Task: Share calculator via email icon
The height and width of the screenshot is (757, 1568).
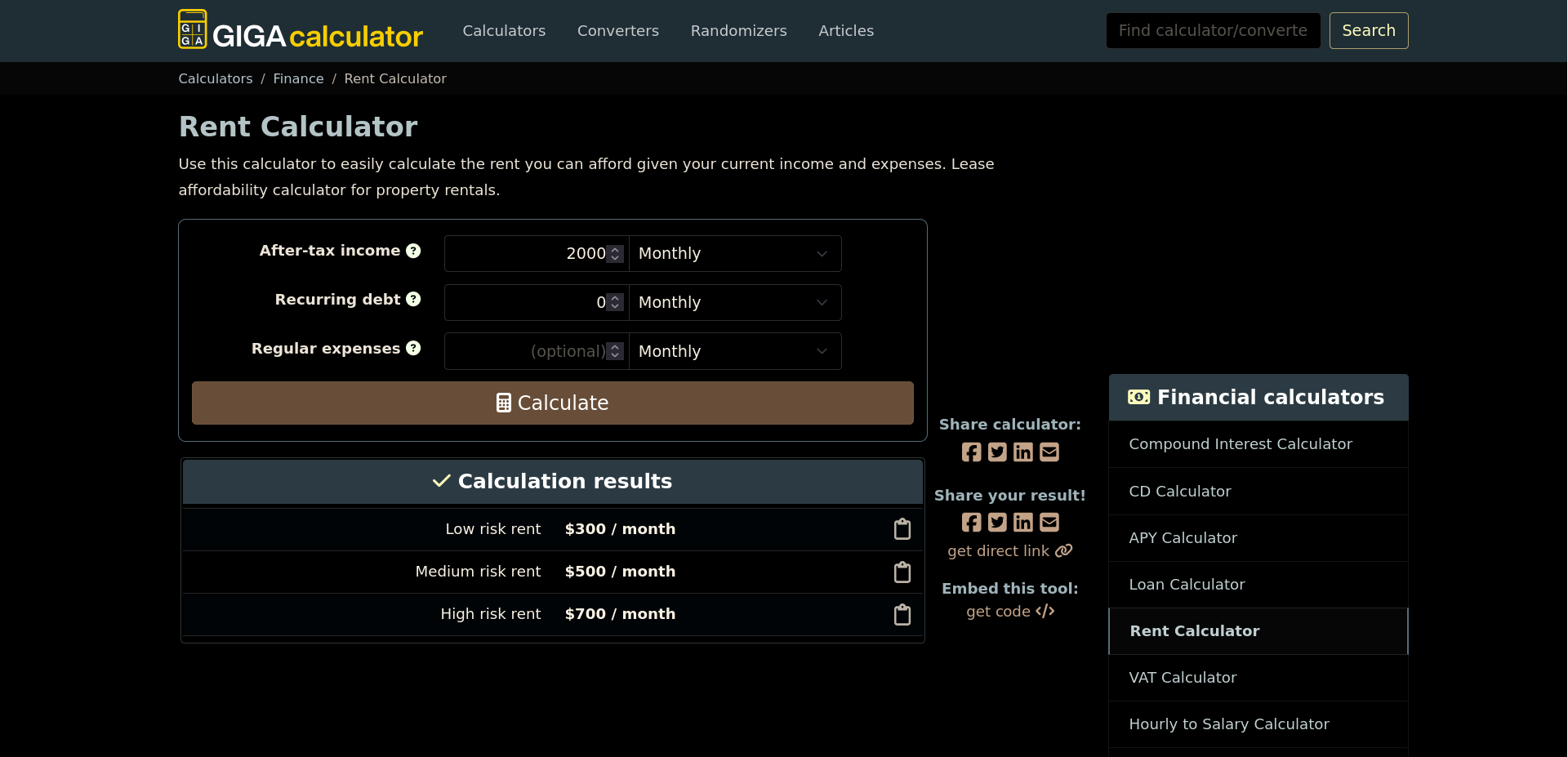Action: (x=1049, y=452)
